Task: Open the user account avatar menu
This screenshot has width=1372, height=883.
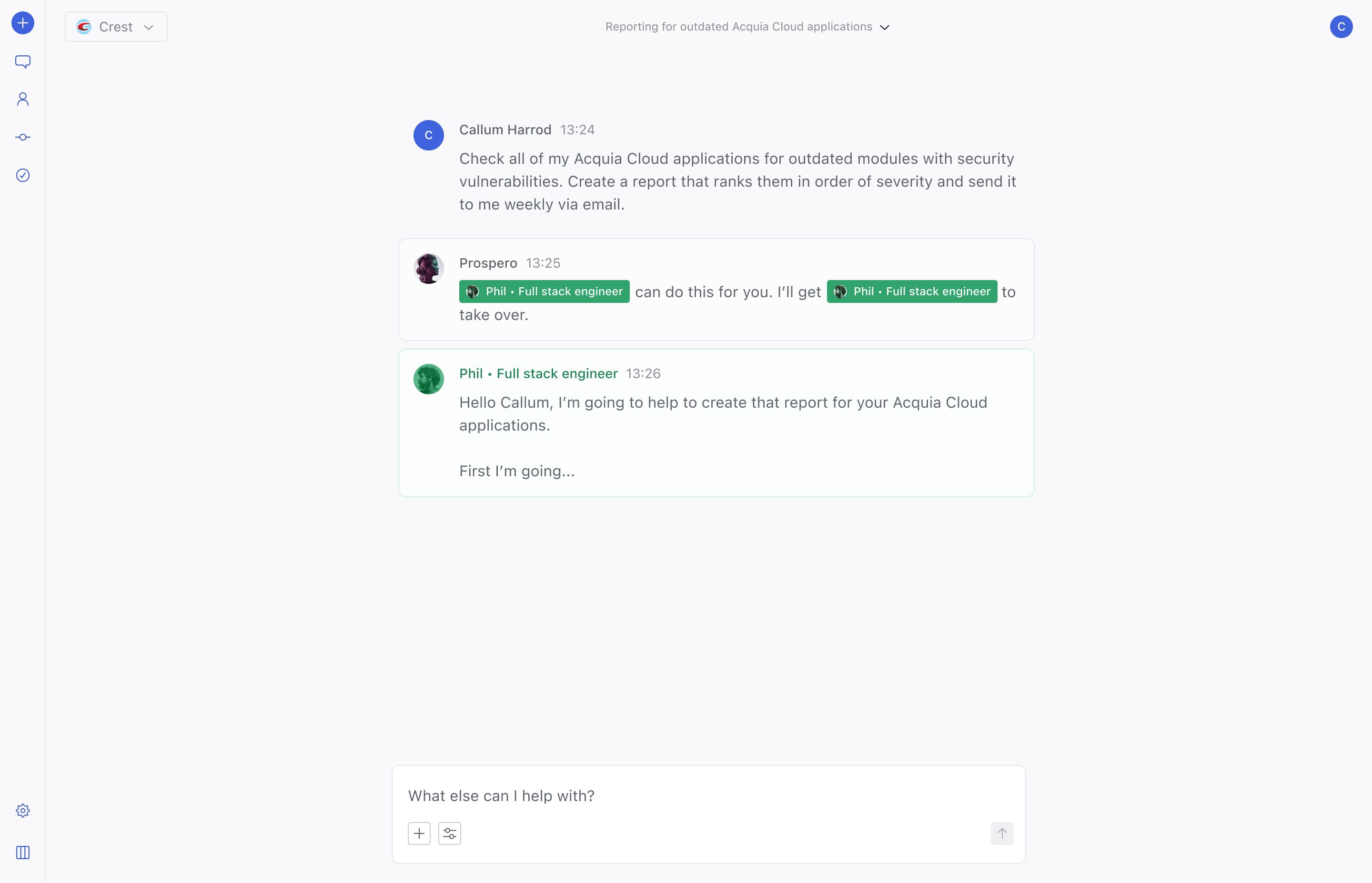Action: click(x=1341, y=27)
